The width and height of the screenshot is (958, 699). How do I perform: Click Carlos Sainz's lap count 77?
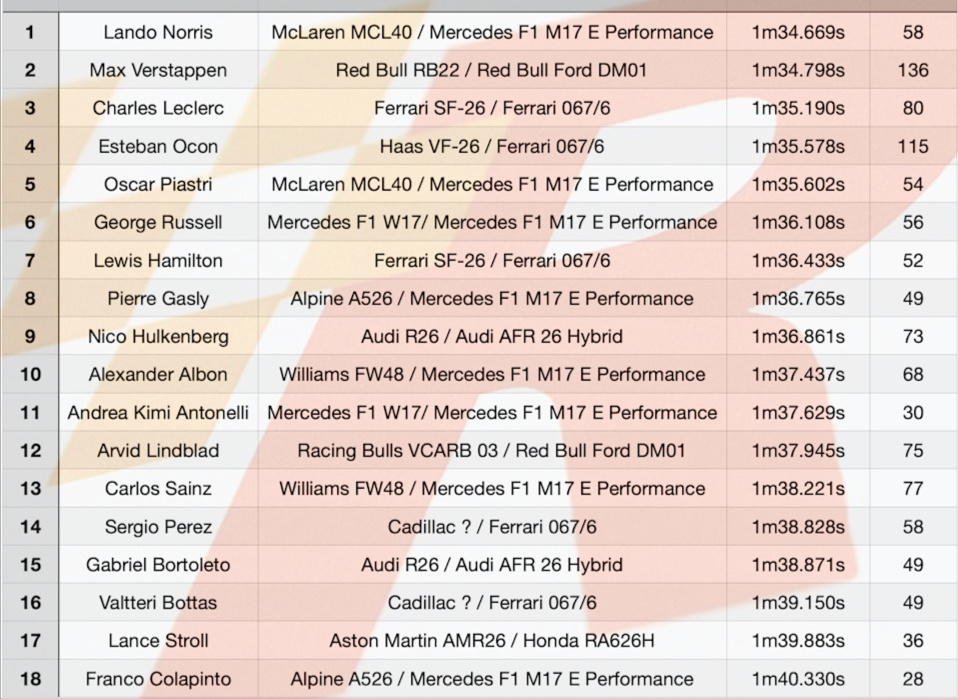pos(913,488)
